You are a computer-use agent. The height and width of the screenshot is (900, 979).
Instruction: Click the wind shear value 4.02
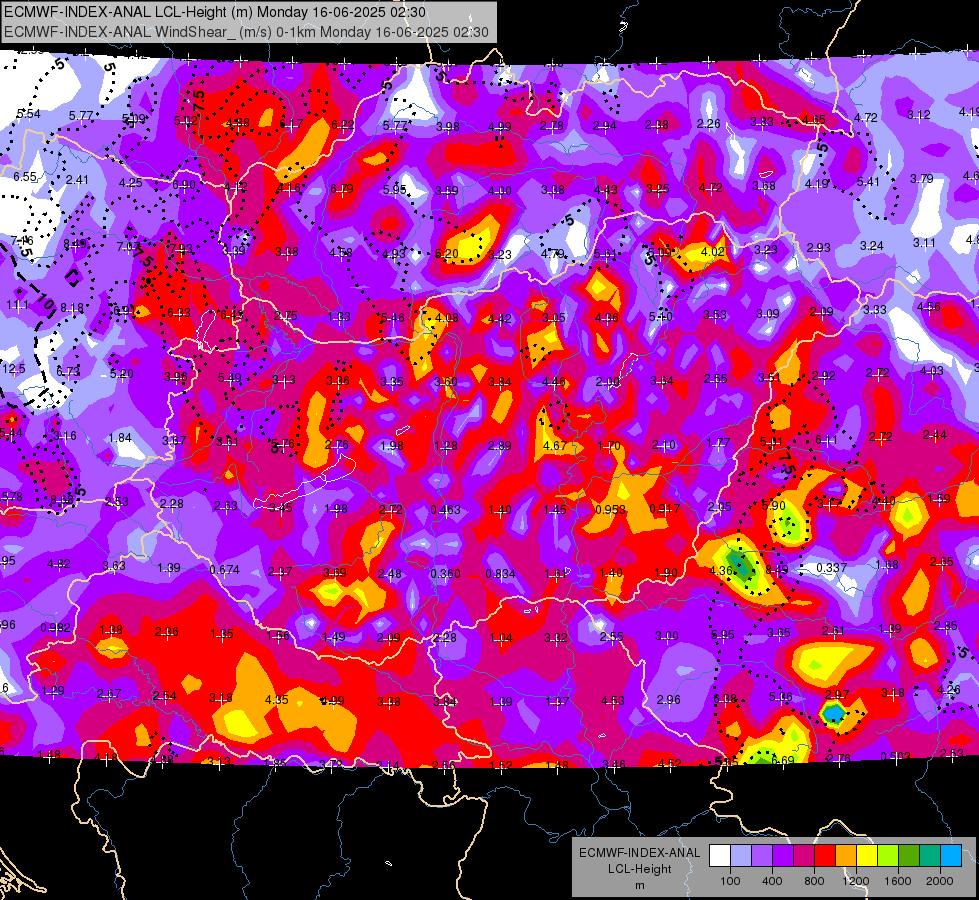click(x=712, y=252)
